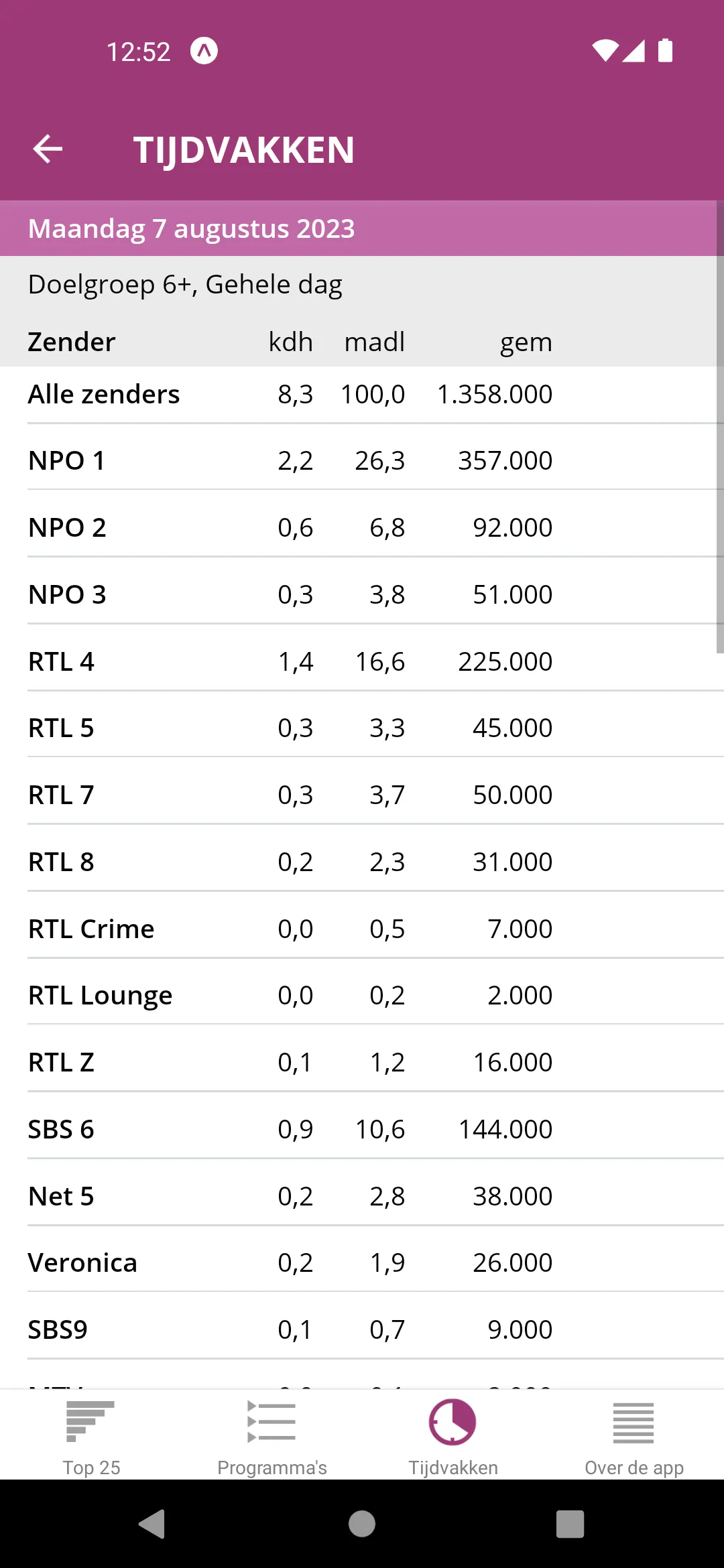Screen dimensions: 724x1568
Task: Sort by the kdh column header
Action: pyautogui.click(x=290, y=342)
